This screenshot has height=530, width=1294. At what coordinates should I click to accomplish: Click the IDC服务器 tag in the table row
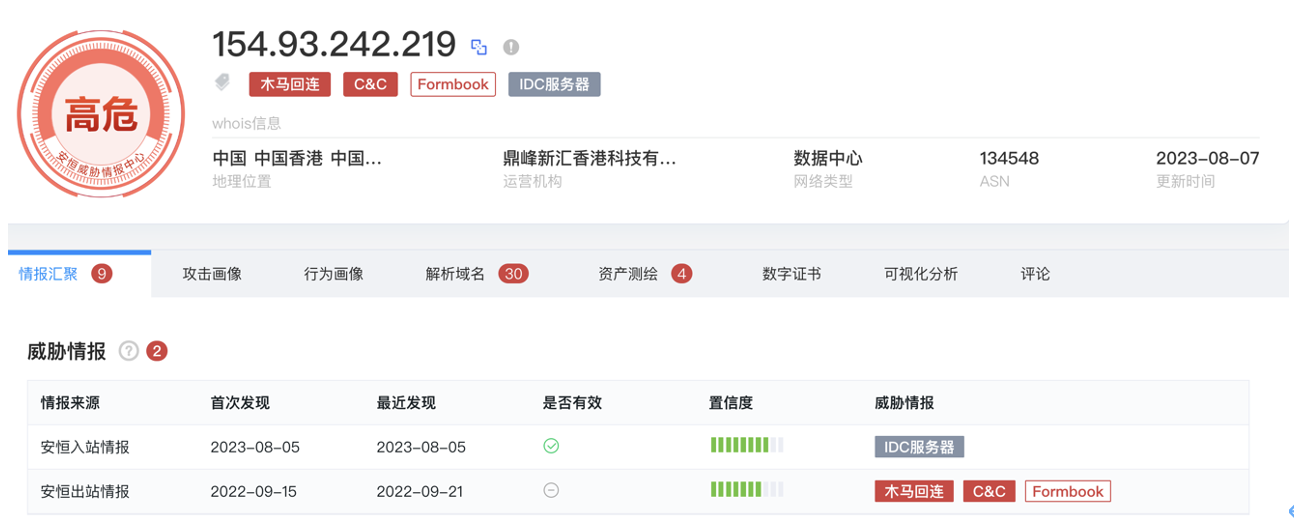pos(919,447)
